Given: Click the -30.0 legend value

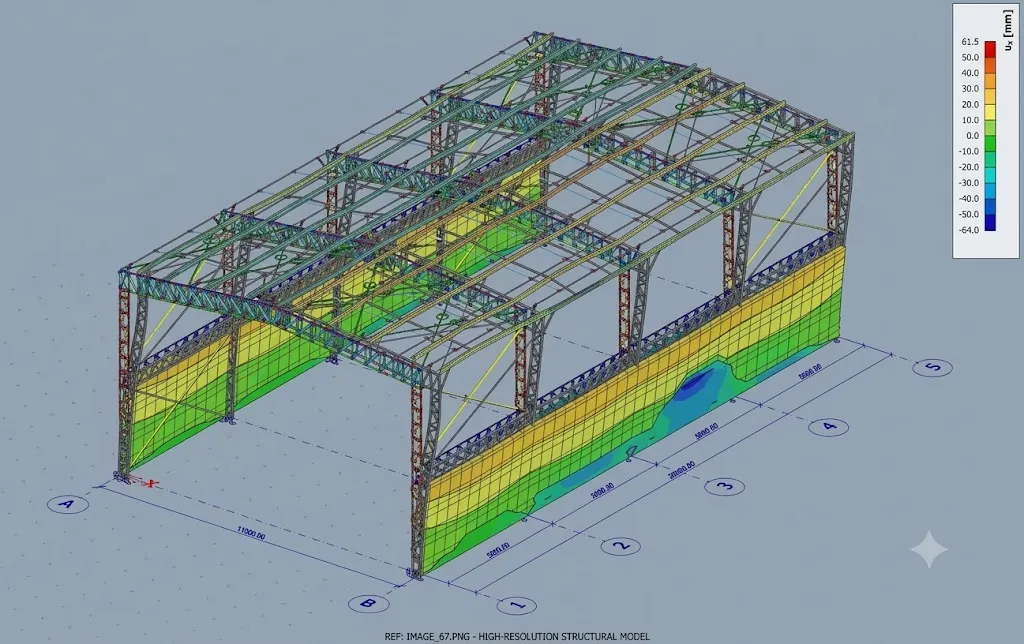Looking at the screenshot, I should [968, 183].
